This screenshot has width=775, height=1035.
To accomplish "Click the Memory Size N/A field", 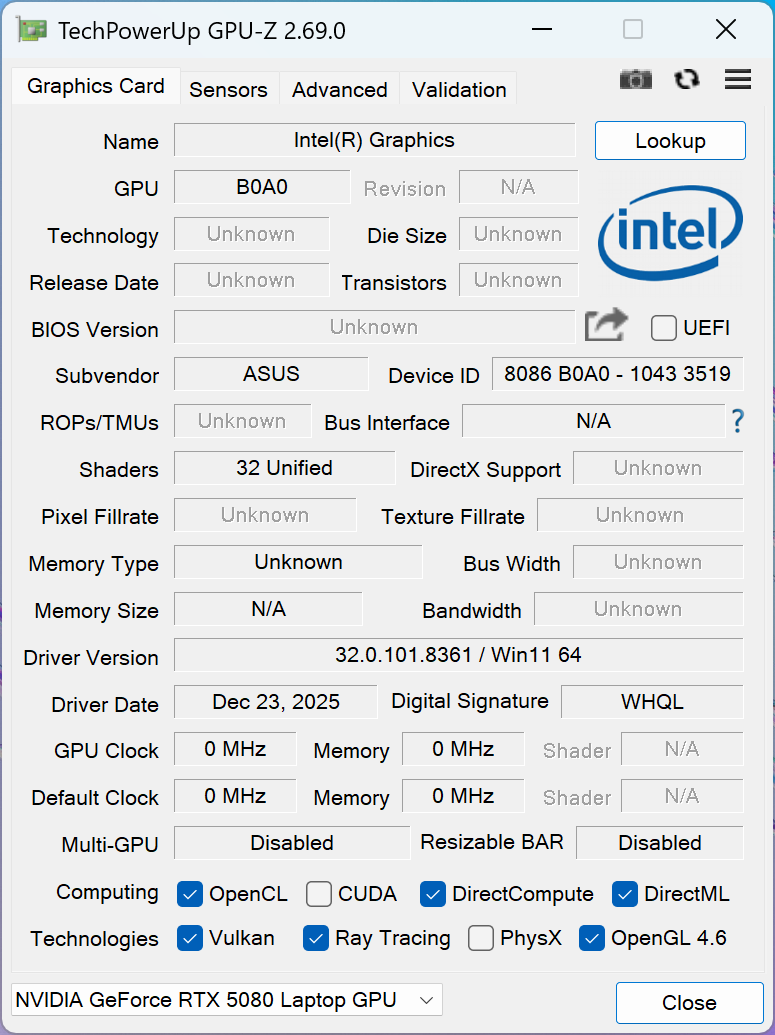I will click(x=268, y=609).
